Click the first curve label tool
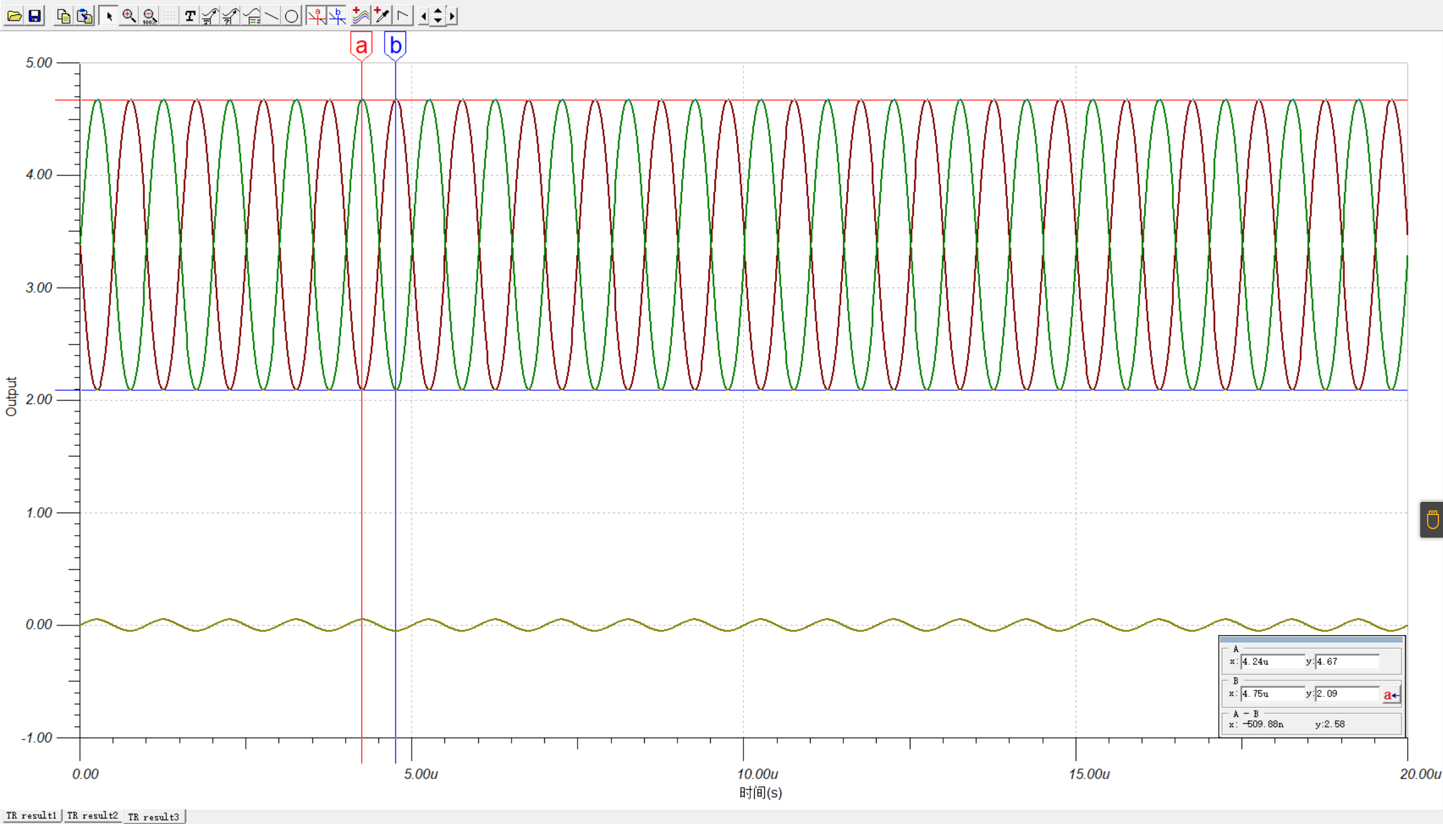Viewport: 1443px width, 824px height. click(210, 16)
